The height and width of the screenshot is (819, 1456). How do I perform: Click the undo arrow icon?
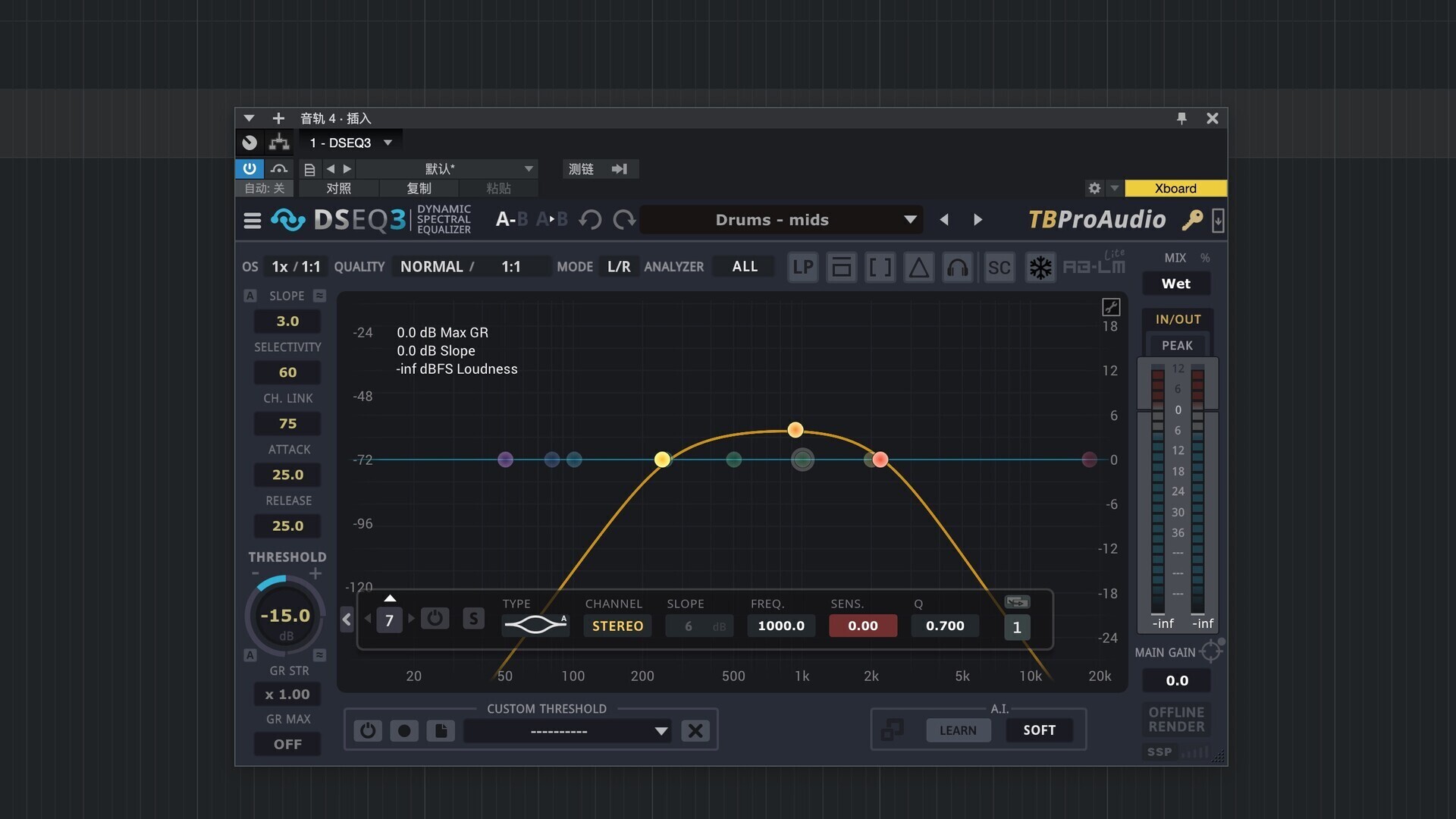(x=590, y=220)
